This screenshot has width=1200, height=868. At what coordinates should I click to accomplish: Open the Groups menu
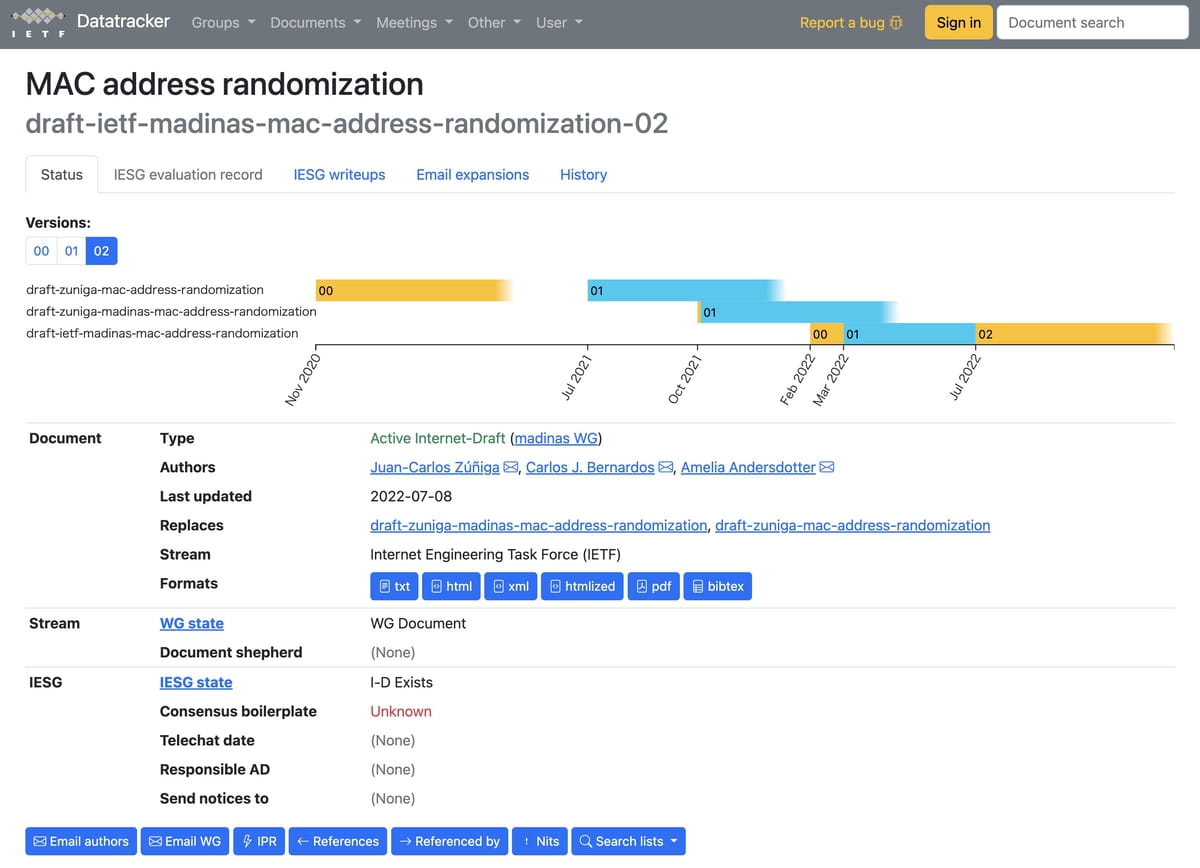pyautogui.click(x=223, y=23)
